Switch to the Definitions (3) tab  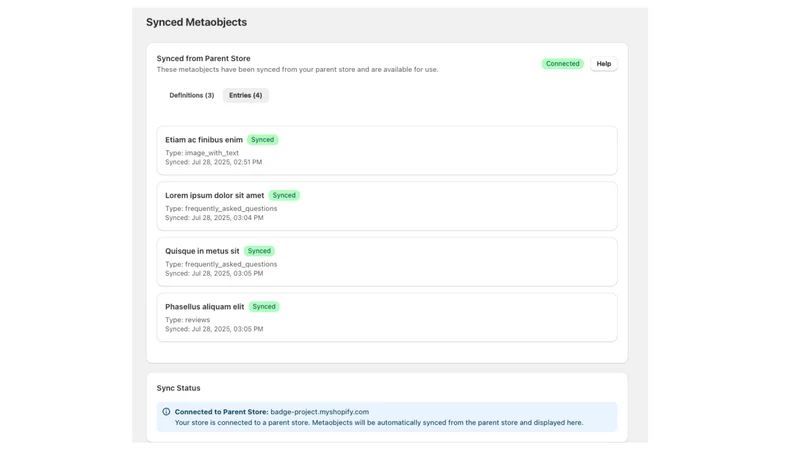191,95
